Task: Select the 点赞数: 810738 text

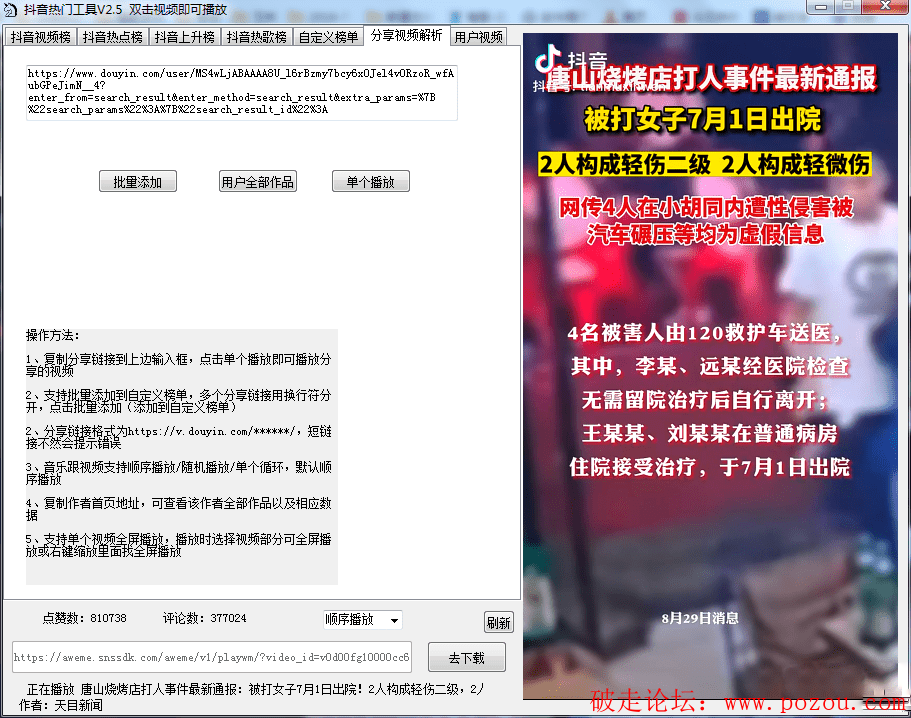Action: [x=84, y=618]
